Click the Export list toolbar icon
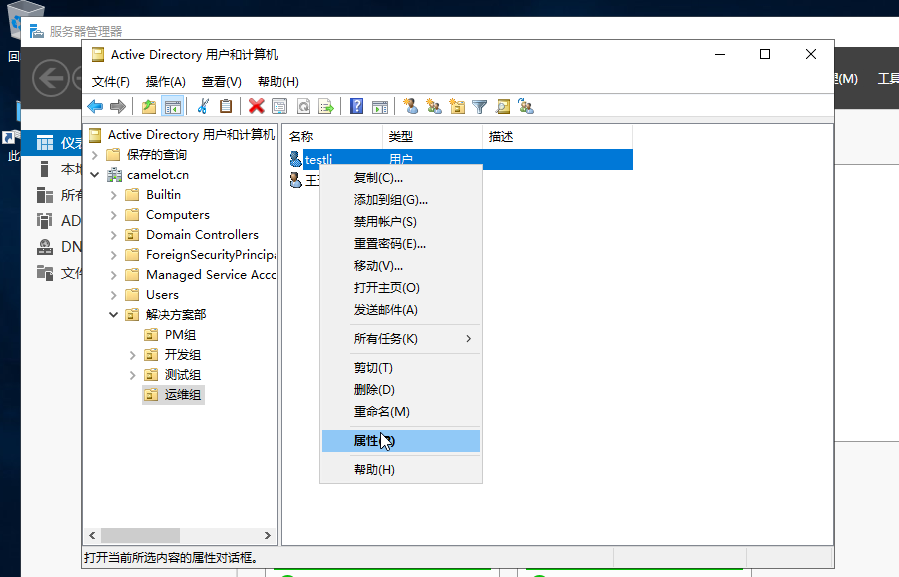899x577 pixels. pos(326,106)
